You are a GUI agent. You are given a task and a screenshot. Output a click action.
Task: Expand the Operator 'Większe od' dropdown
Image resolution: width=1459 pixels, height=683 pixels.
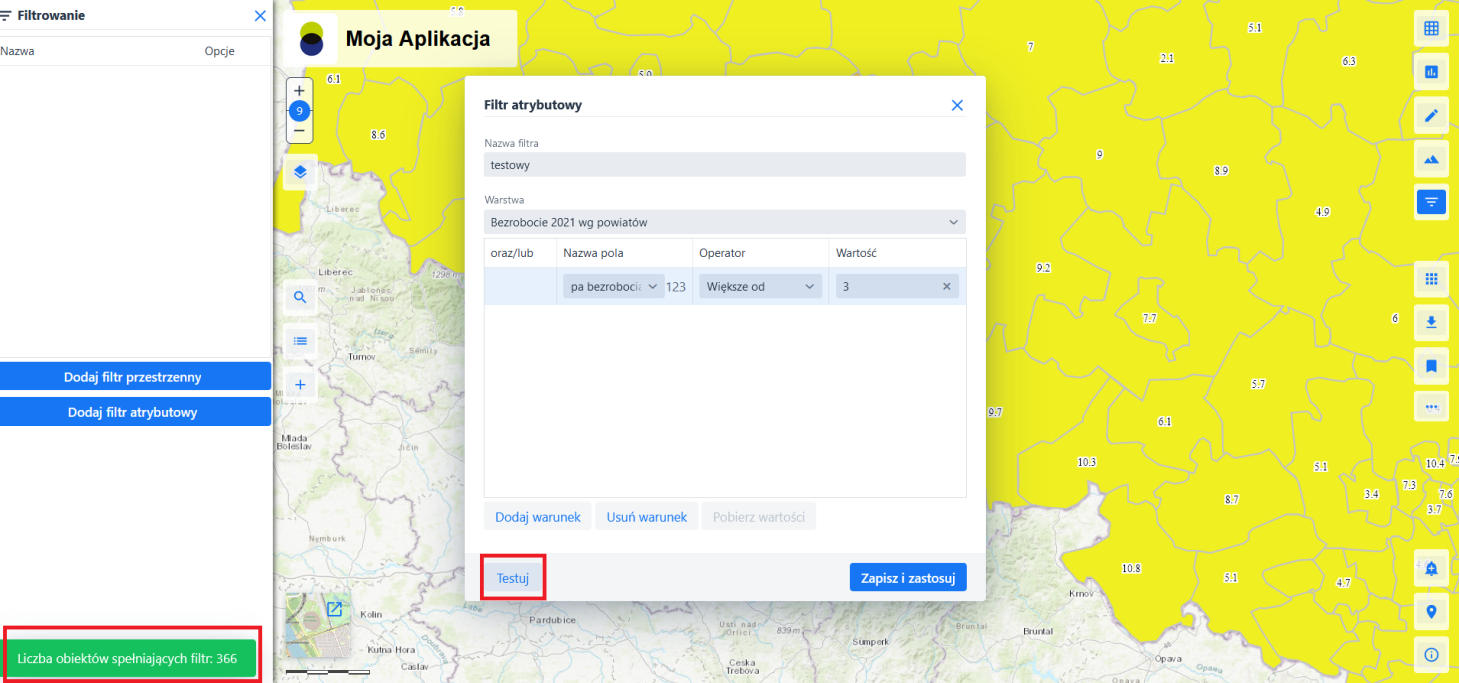(x=759, y=287)
